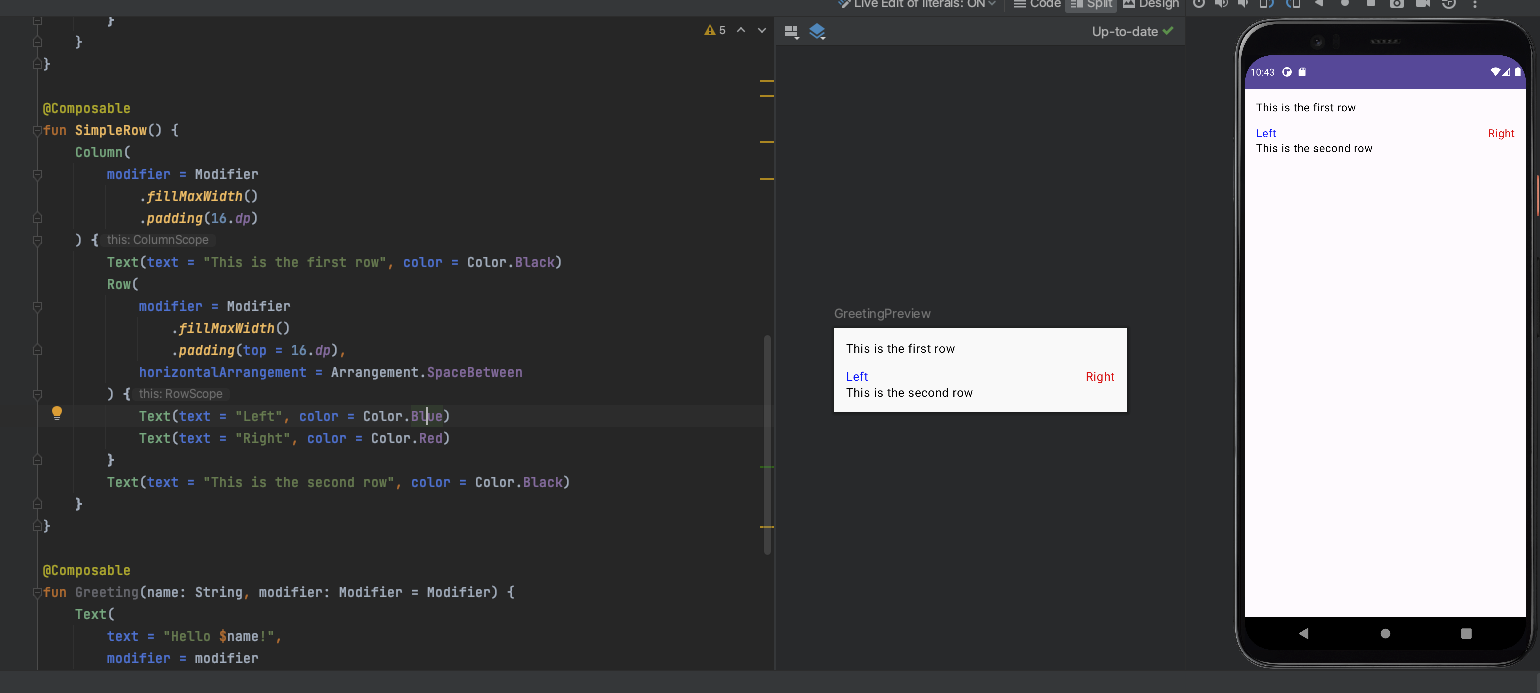
Task: Click the first @Composable annotation above SimpleRow
Action: [x=86, y=108]
